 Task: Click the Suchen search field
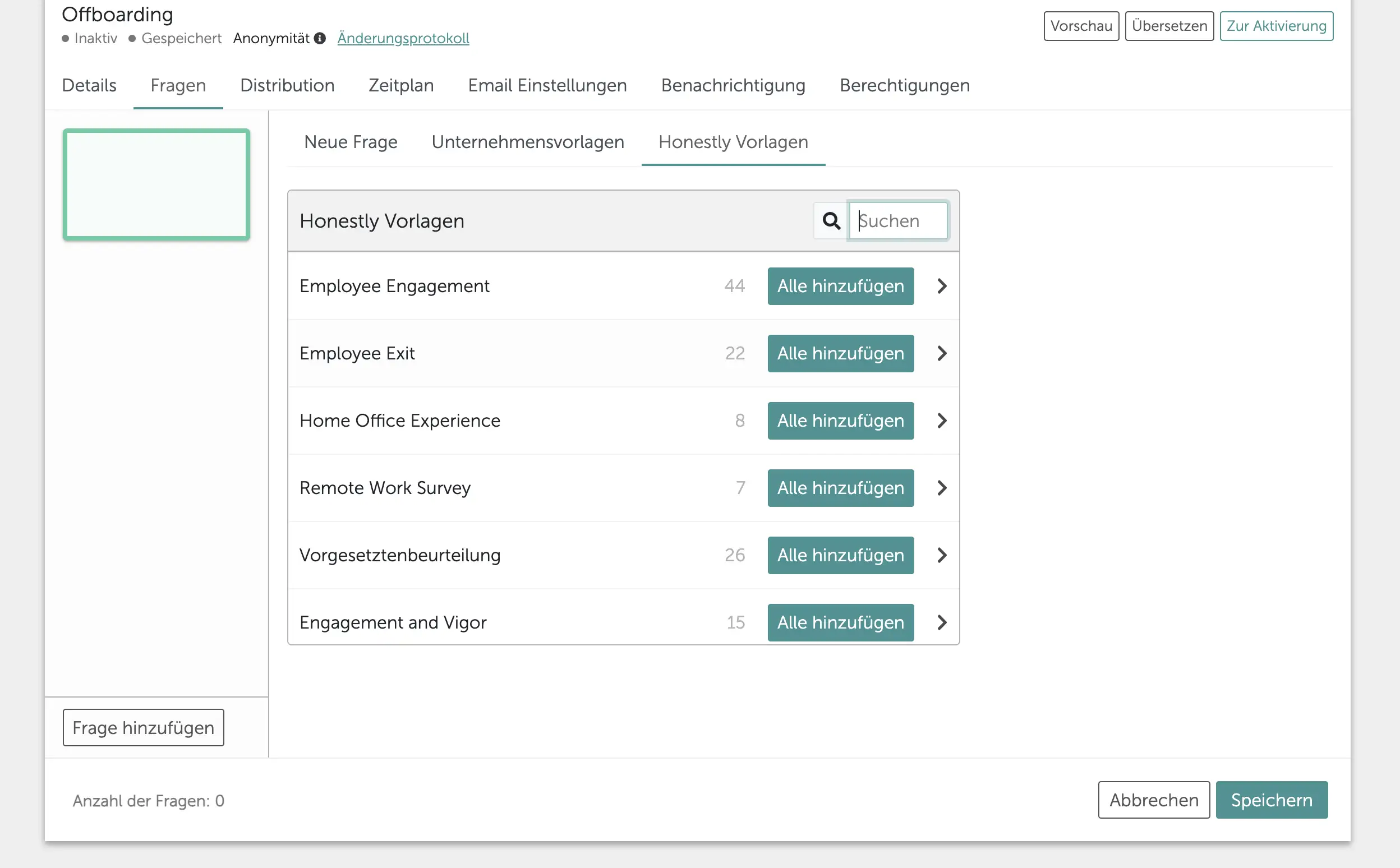899,220
